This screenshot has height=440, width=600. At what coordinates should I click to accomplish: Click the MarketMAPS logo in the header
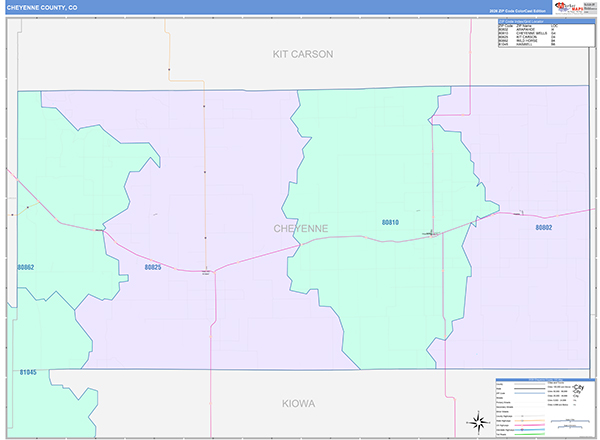click(x=569, y=7)
